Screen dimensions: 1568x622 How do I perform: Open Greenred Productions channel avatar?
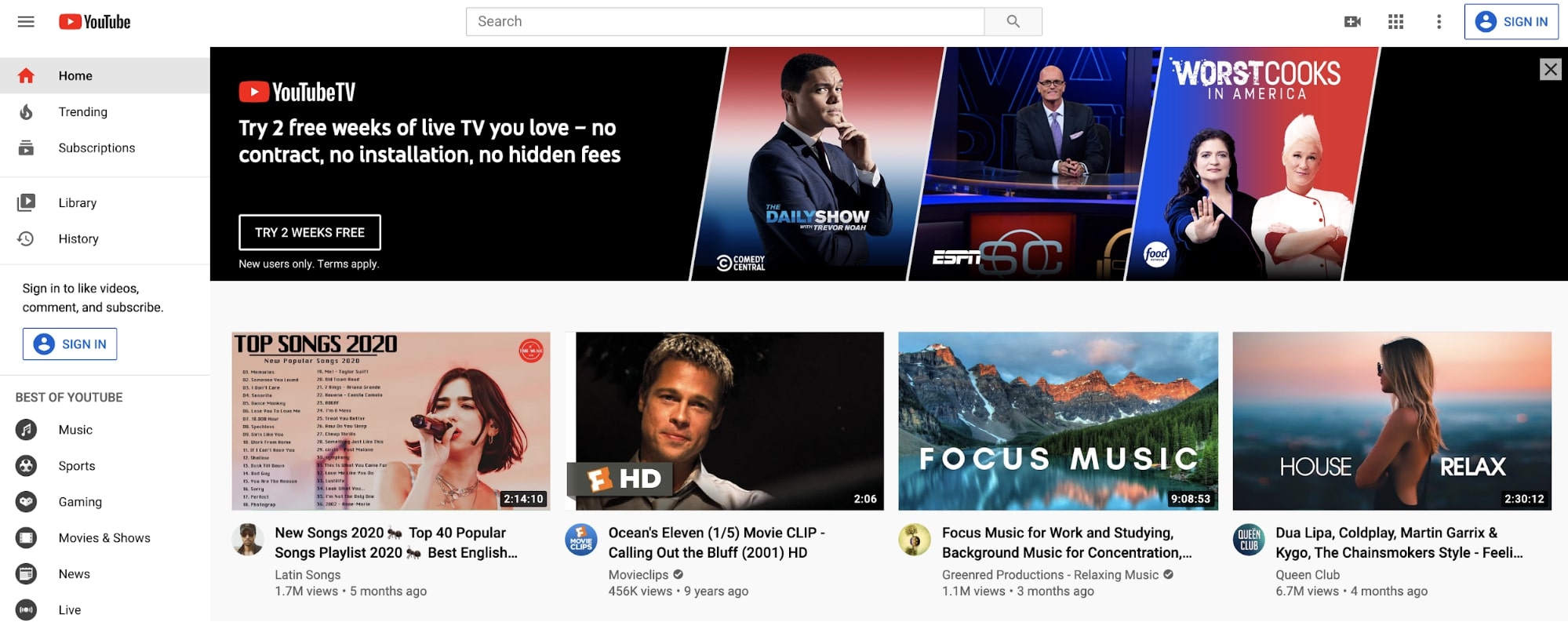[x=915, y=540]
